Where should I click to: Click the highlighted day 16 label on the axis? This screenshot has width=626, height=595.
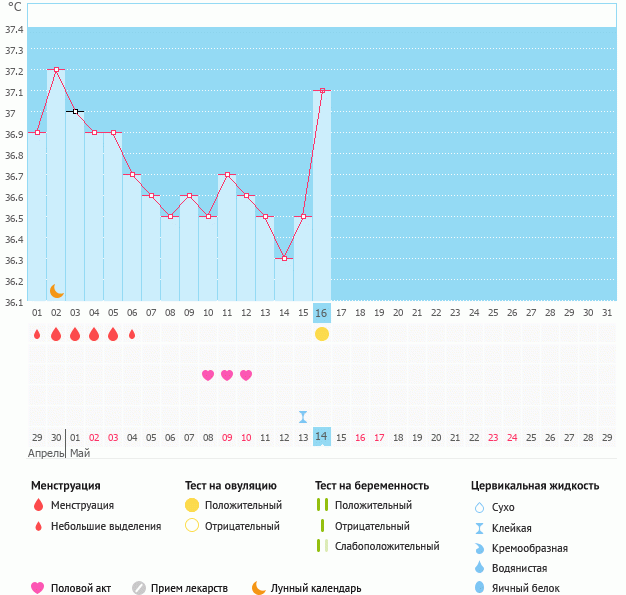click(322, 313)
